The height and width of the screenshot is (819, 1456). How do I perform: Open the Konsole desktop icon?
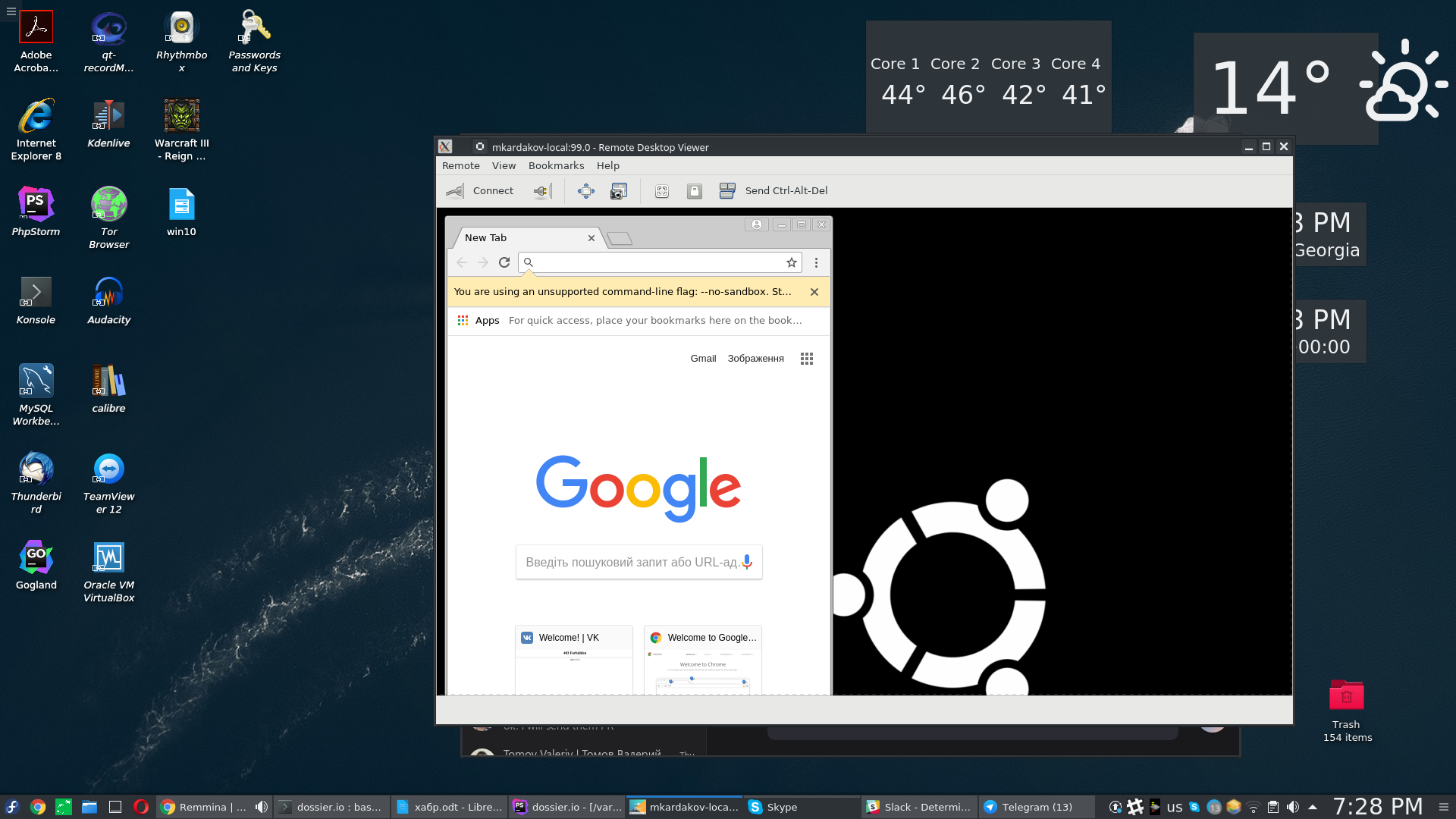coord(36,301)
